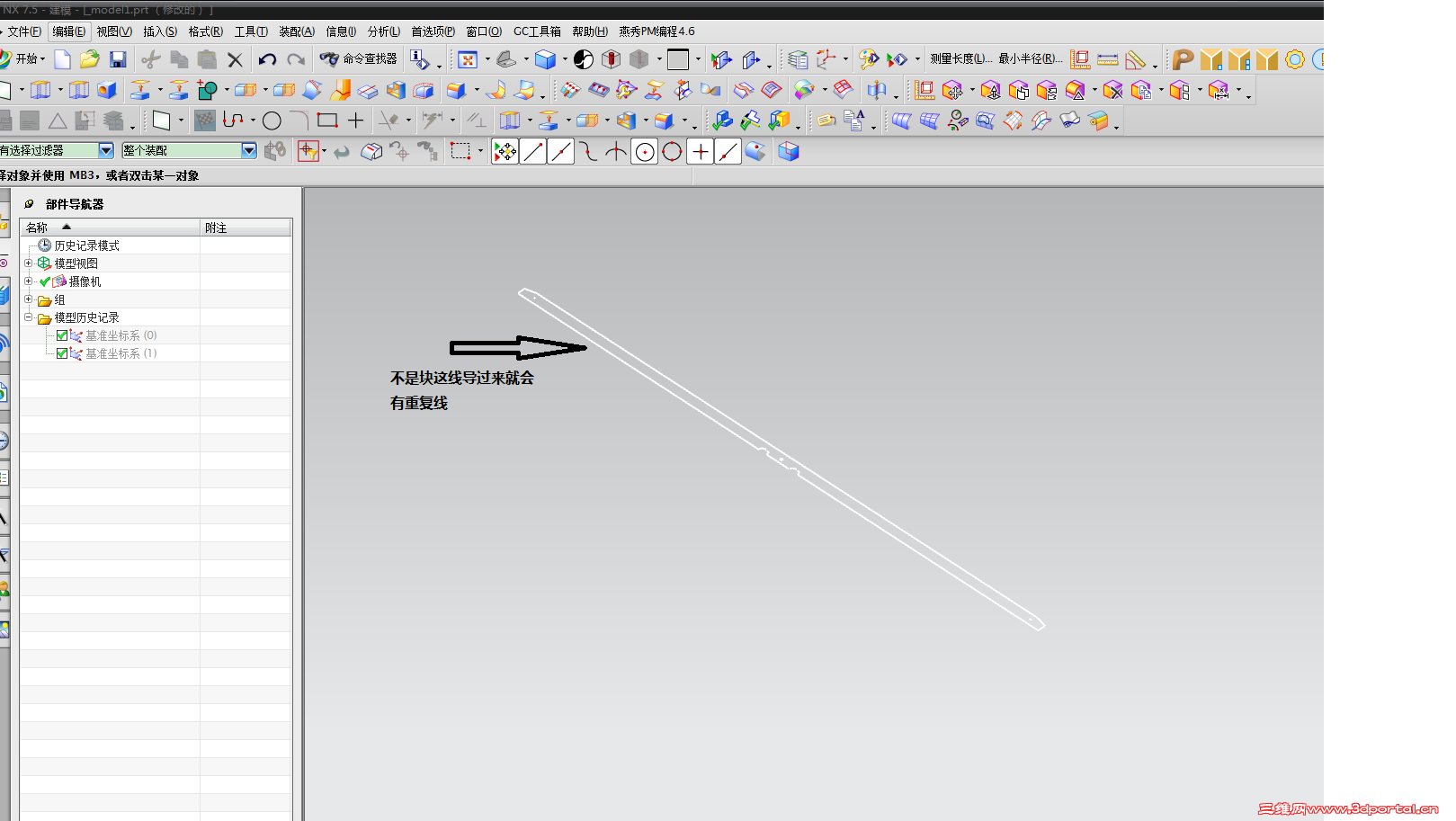This screenshot has width=1456, height=821.
Task: Toggle the quadrant point snap option
Action: click(672, 151)
